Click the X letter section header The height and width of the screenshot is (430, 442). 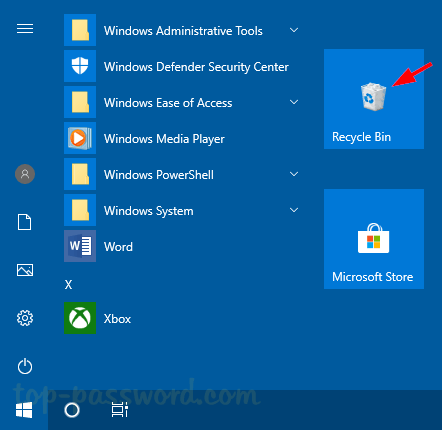(x=68, y=285)
